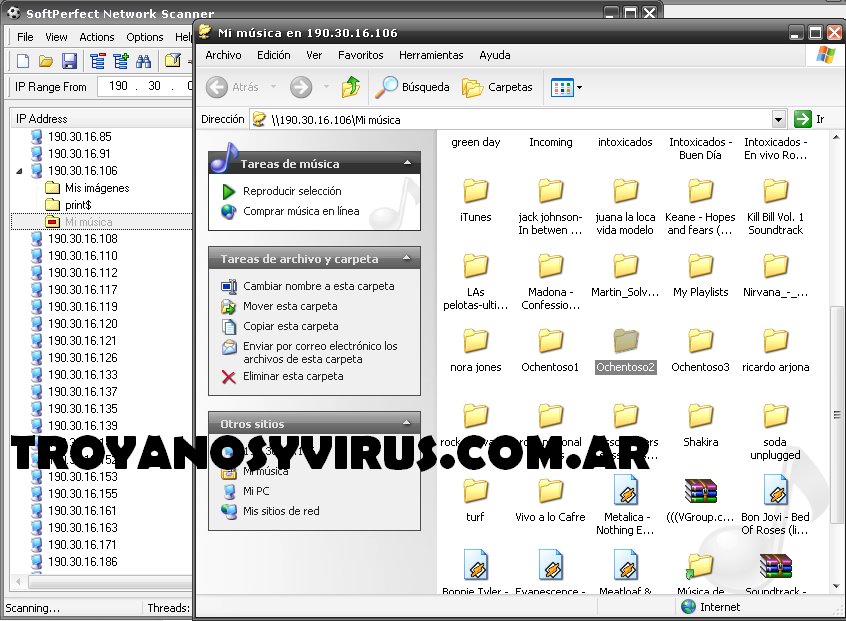Select Metalica - Nothing E... audio file
This screenshot has height=621, width=846.
(x=625, y=490)
